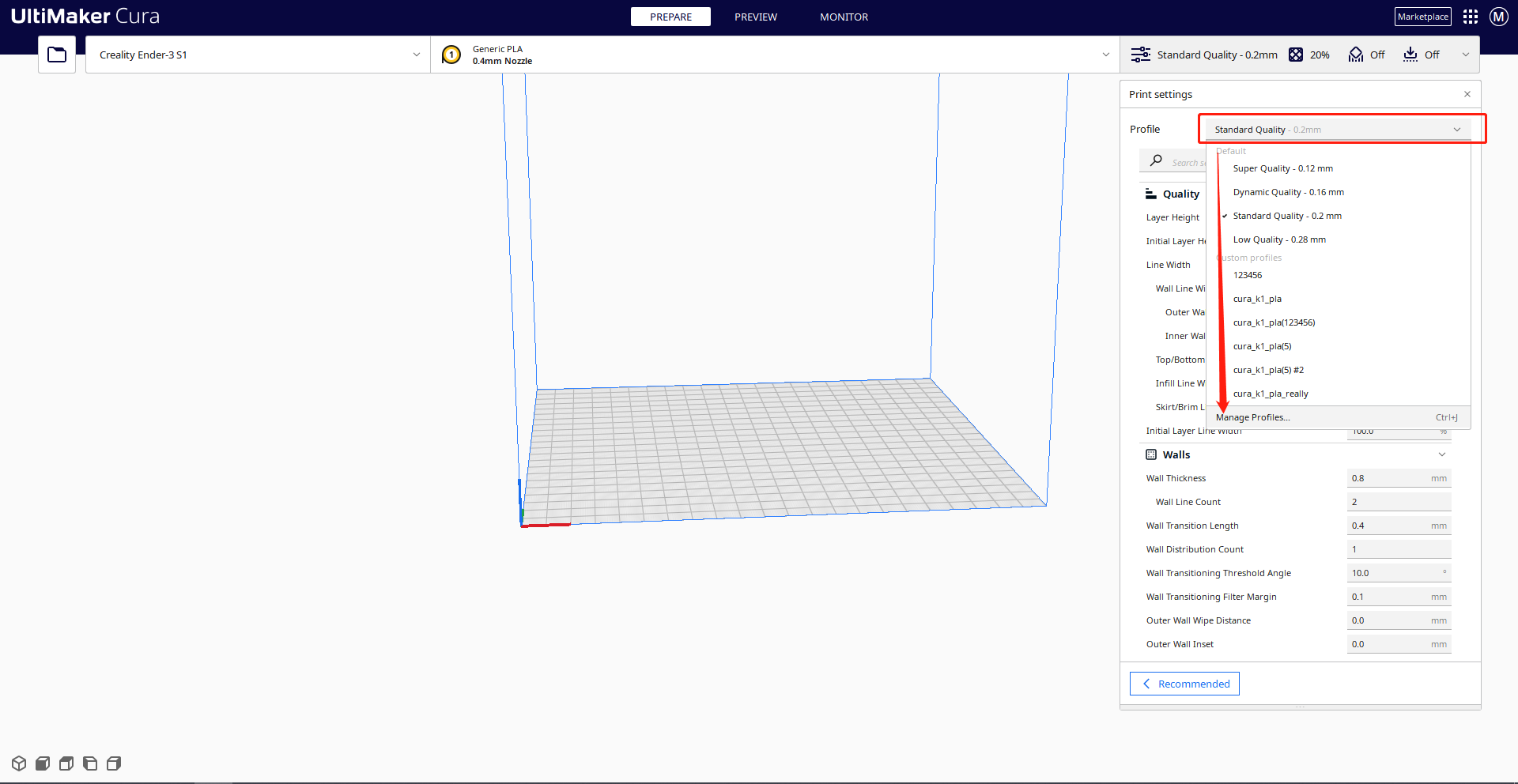1518x784 pixels.
Task: Collapse the Walls section chevron
Action: 1442,454
